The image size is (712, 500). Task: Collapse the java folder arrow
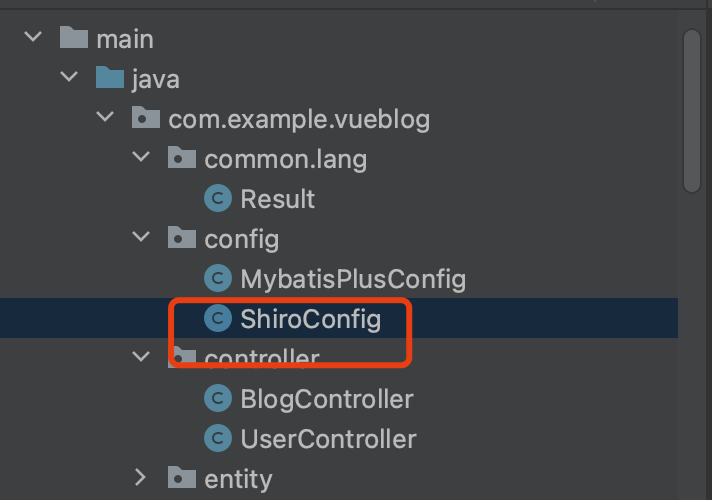pyautogui.click(x=69, y=79)
